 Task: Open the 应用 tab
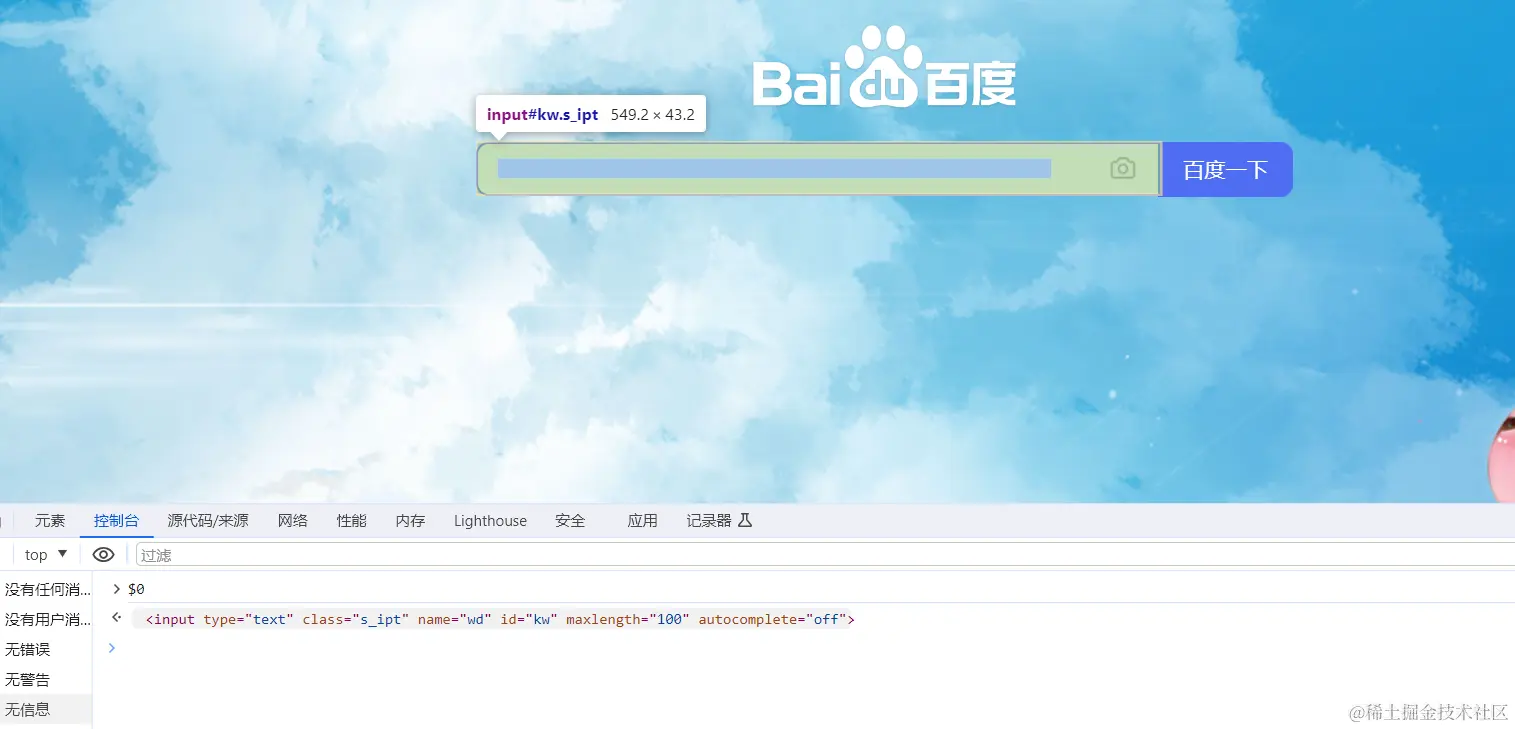642,520
